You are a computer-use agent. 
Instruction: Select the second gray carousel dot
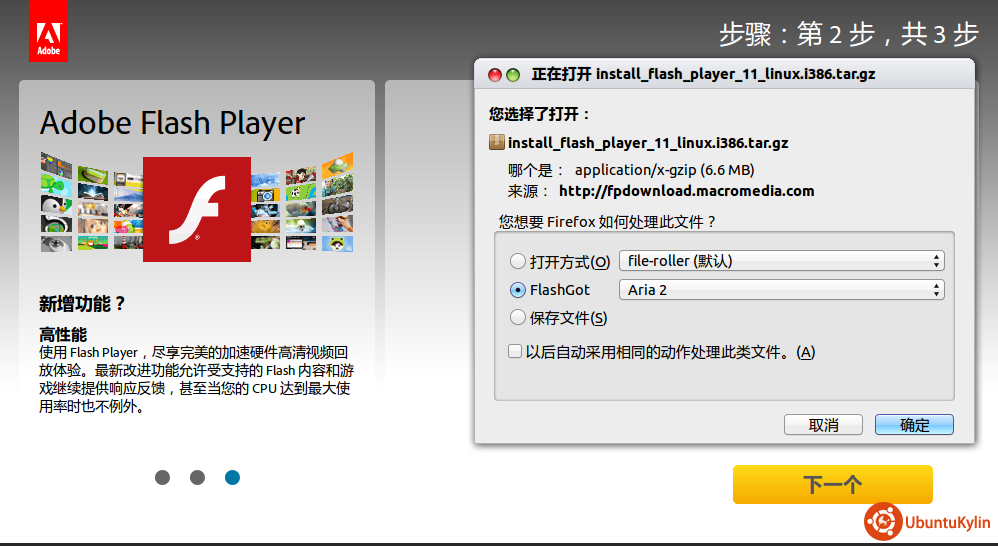pyautogui.click(x=197, y=478)
